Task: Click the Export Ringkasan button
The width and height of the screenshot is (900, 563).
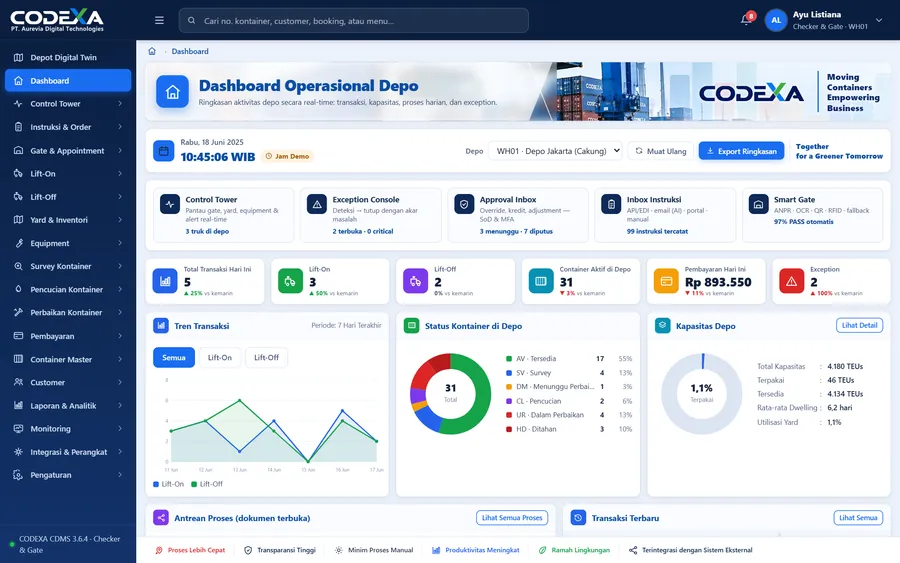Action: click(x=741, y=151)
